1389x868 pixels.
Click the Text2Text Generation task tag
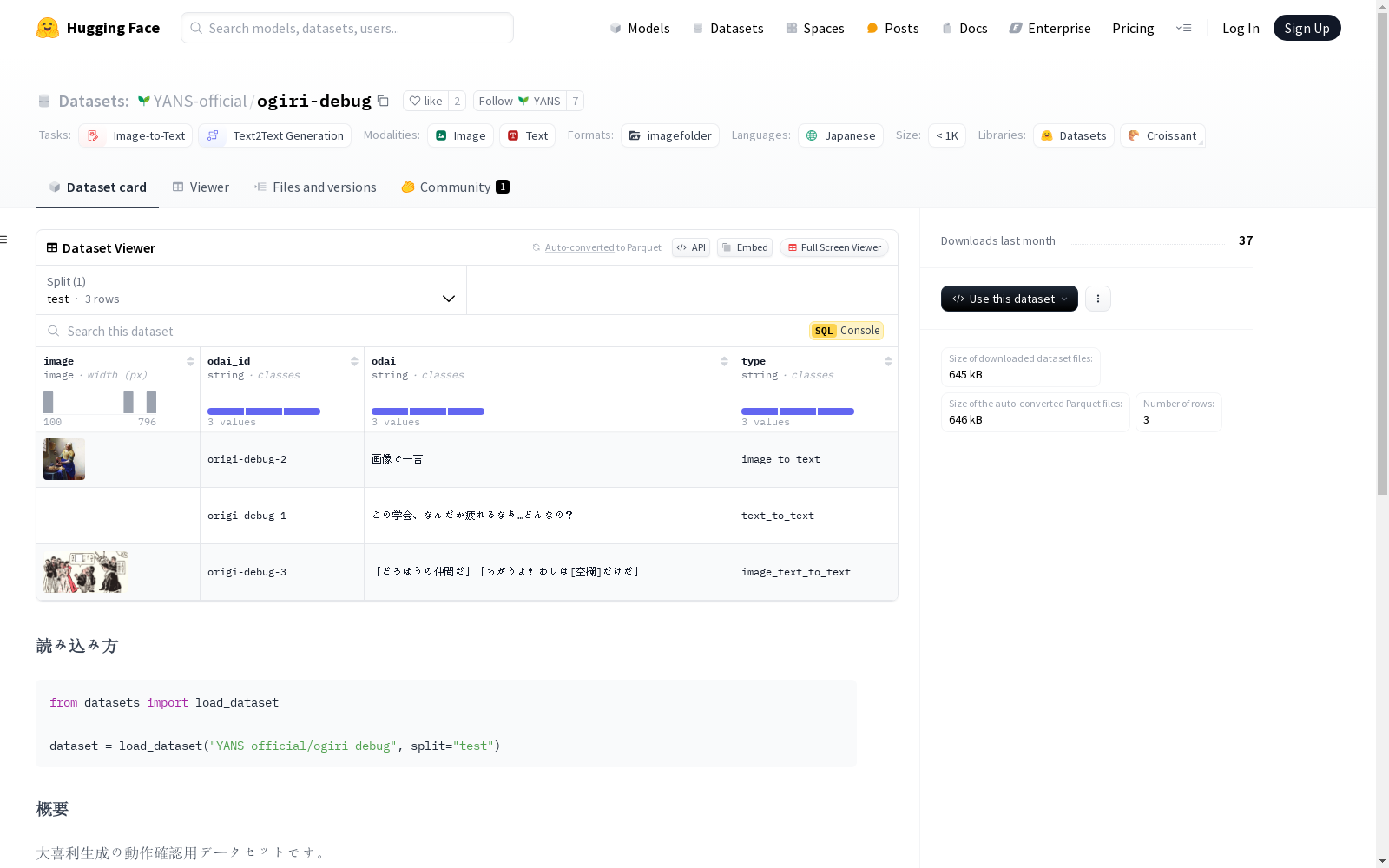(274, 135)
